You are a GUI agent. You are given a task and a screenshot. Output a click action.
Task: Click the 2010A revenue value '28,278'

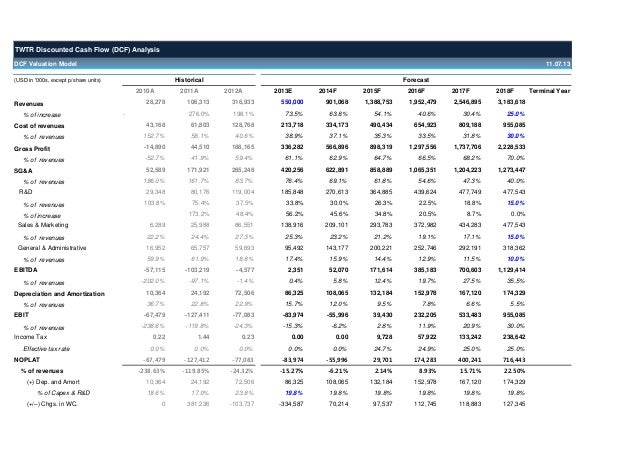click(x=155, y=102)
